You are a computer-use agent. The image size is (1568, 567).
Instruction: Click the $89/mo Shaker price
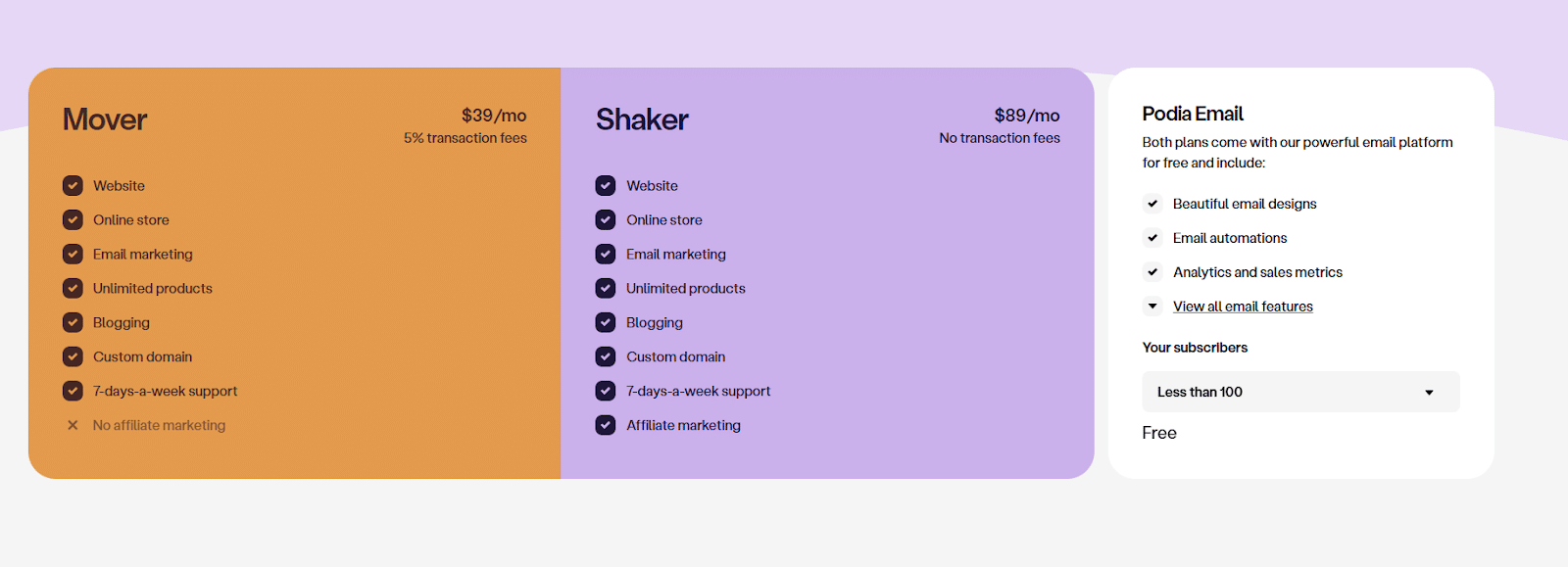(1026, 116)
